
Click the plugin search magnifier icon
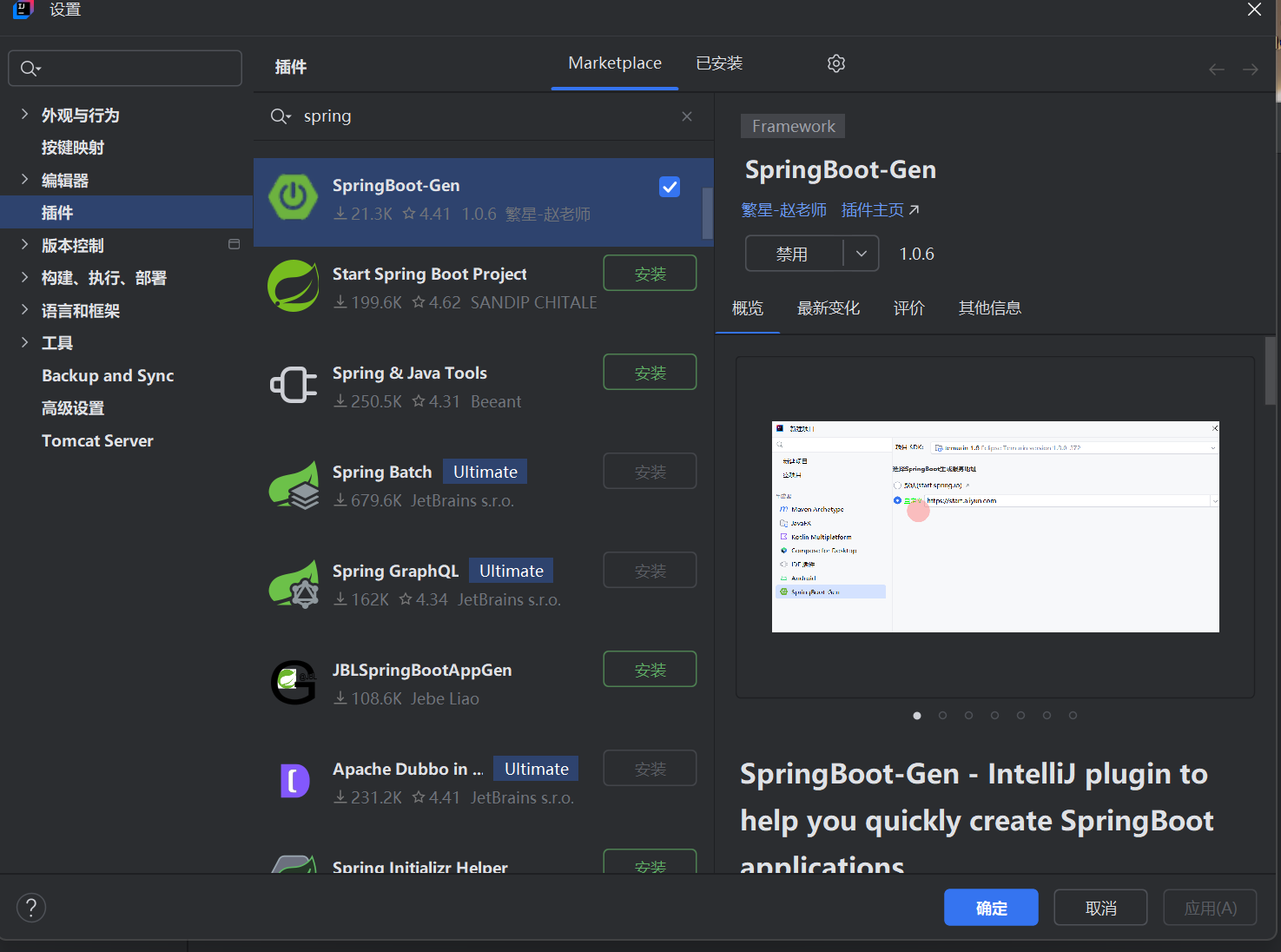click(x=281, y=116)
